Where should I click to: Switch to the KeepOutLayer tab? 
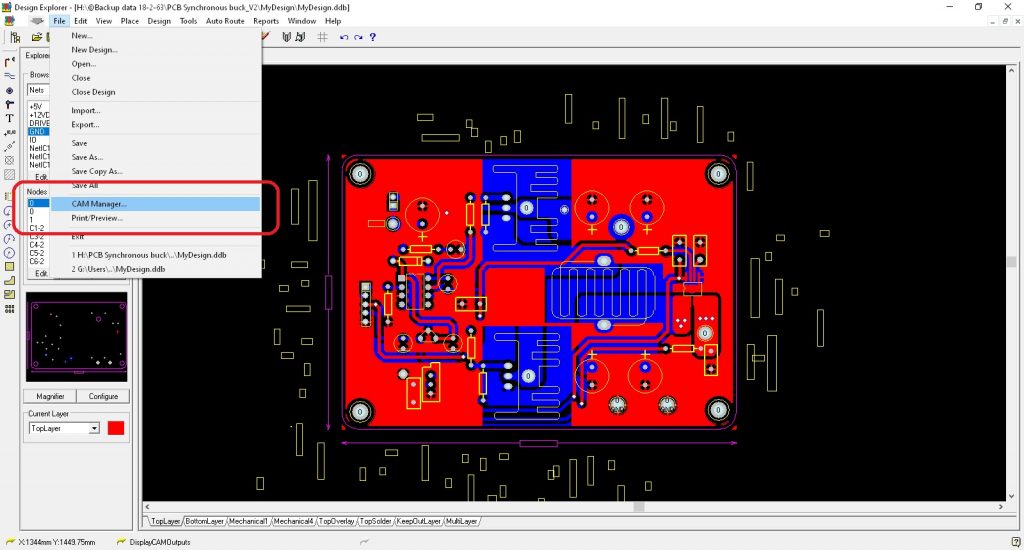pos(419,521)
